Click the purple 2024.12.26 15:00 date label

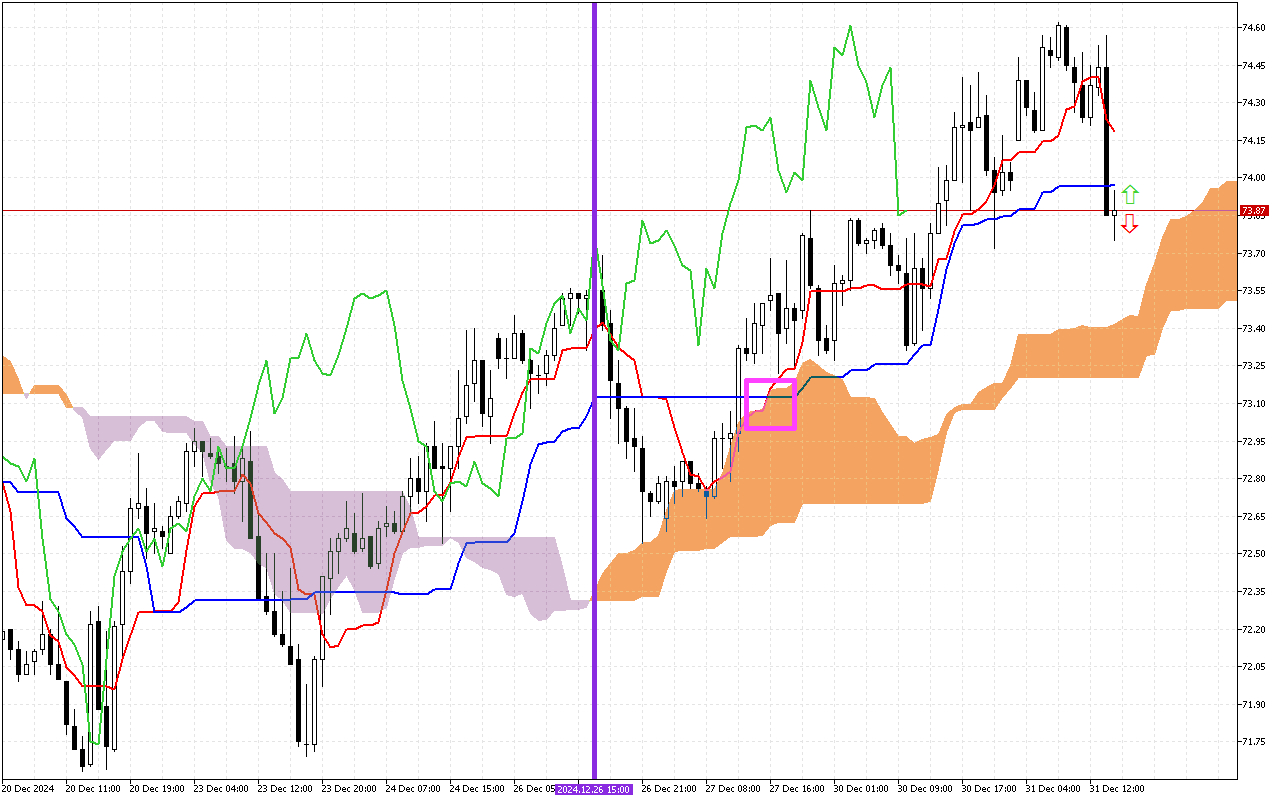(x=594, y=789)
